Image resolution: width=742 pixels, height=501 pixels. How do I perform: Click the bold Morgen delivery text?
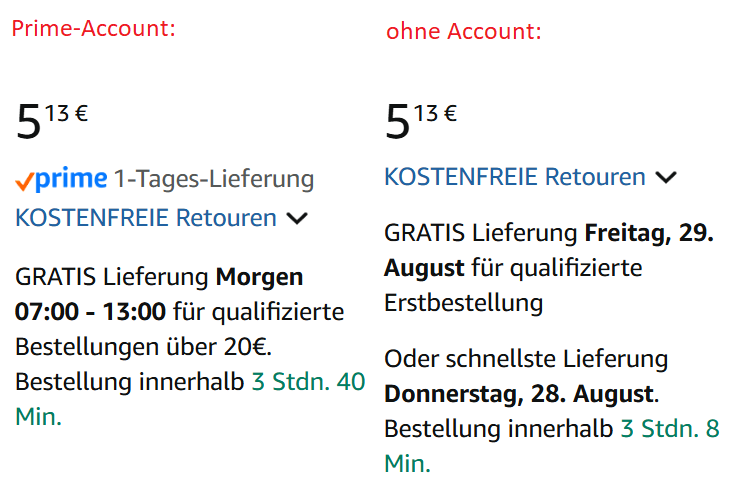[259, 276]
